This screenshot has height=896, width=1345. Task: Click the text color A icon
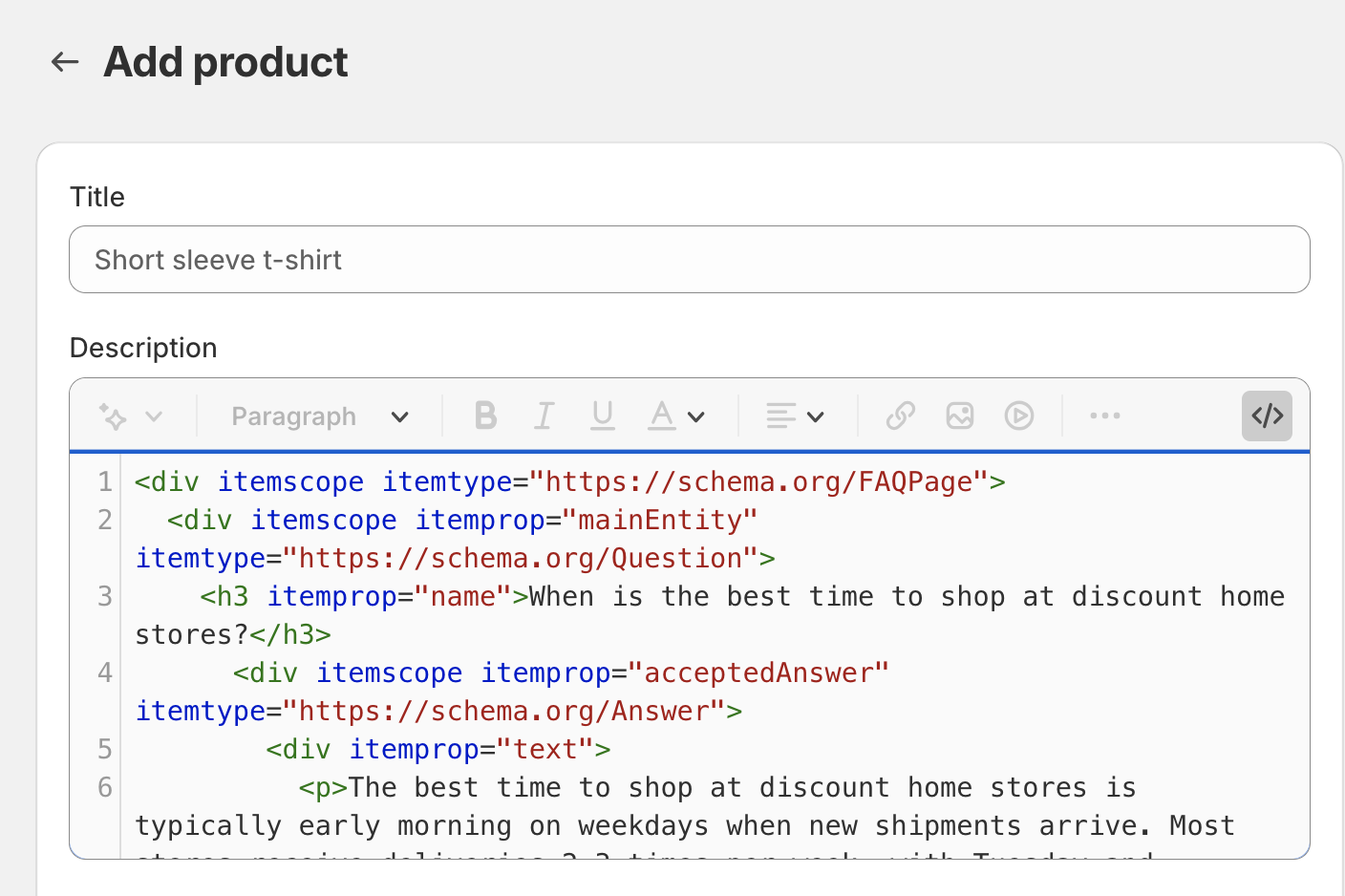click(661, 416)
